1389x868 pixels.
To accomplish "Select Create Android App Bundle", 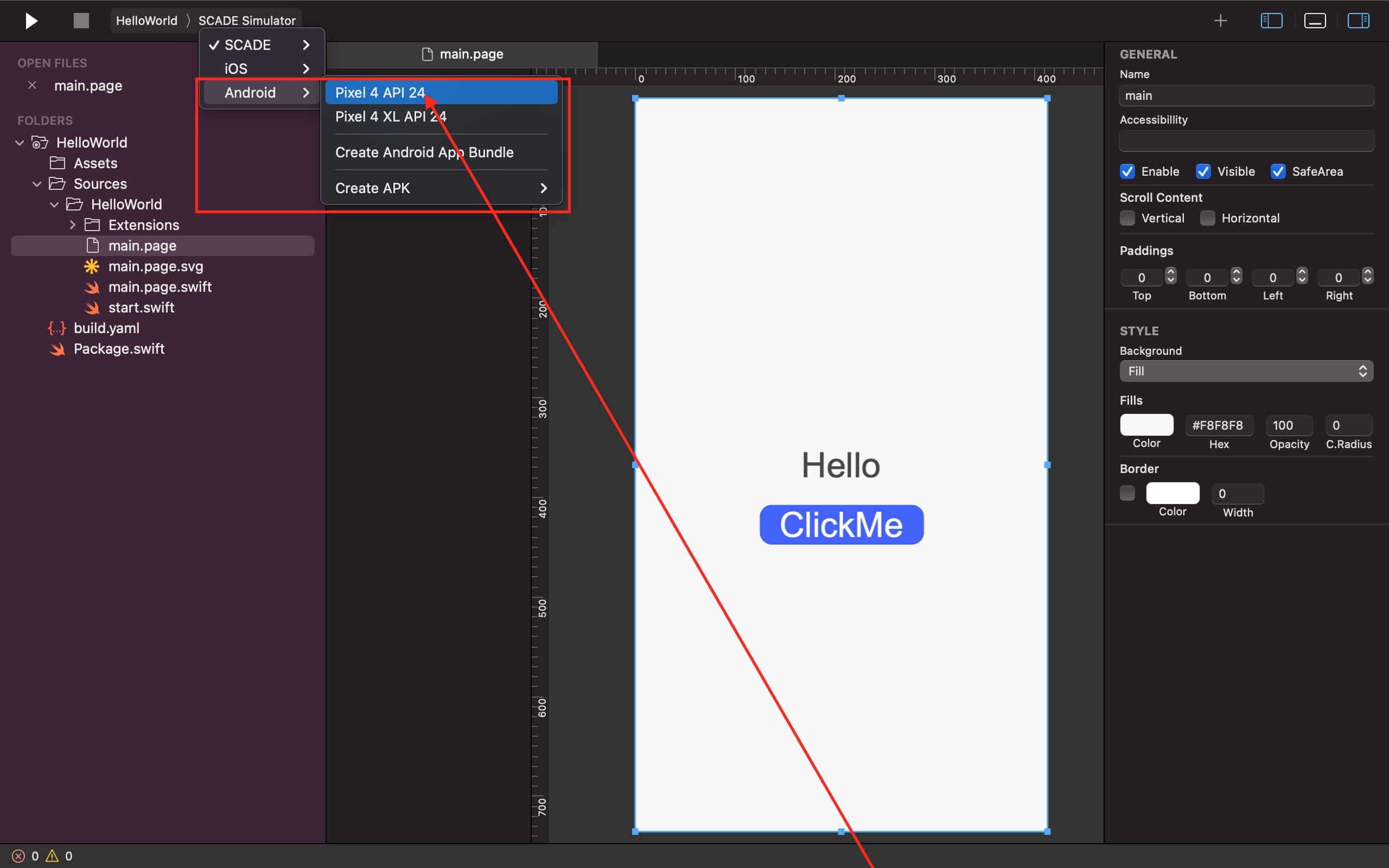I will click(x=441, y=152).
